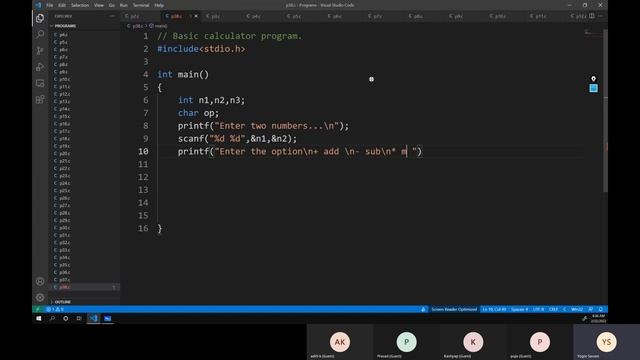Click the remote window indicator in status bar
This screenshot has width=640, height=360.
pyautogui.click(x=38, y=309)
